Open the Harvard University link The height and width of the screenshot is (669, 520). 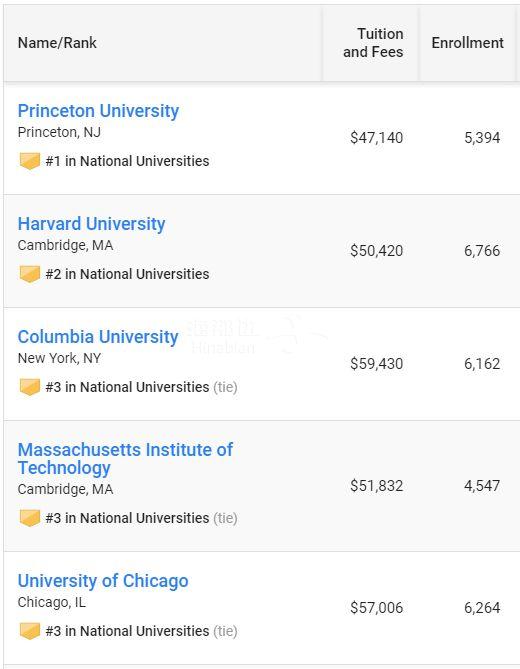91,224
